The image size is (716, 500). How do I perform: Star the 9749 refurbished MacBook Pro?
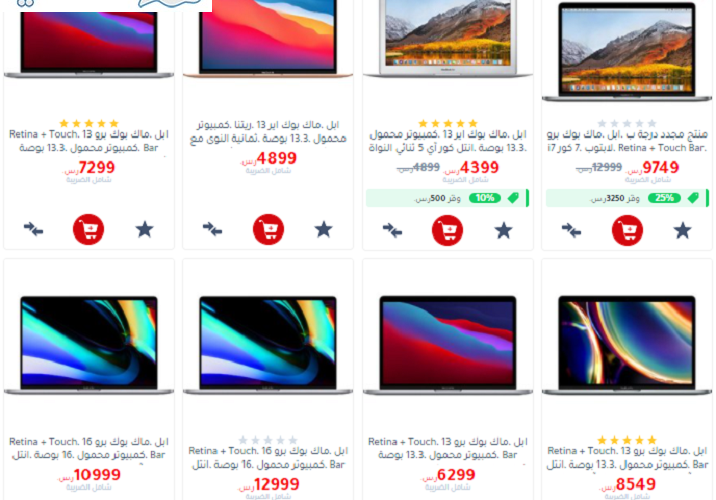[683, 231]
